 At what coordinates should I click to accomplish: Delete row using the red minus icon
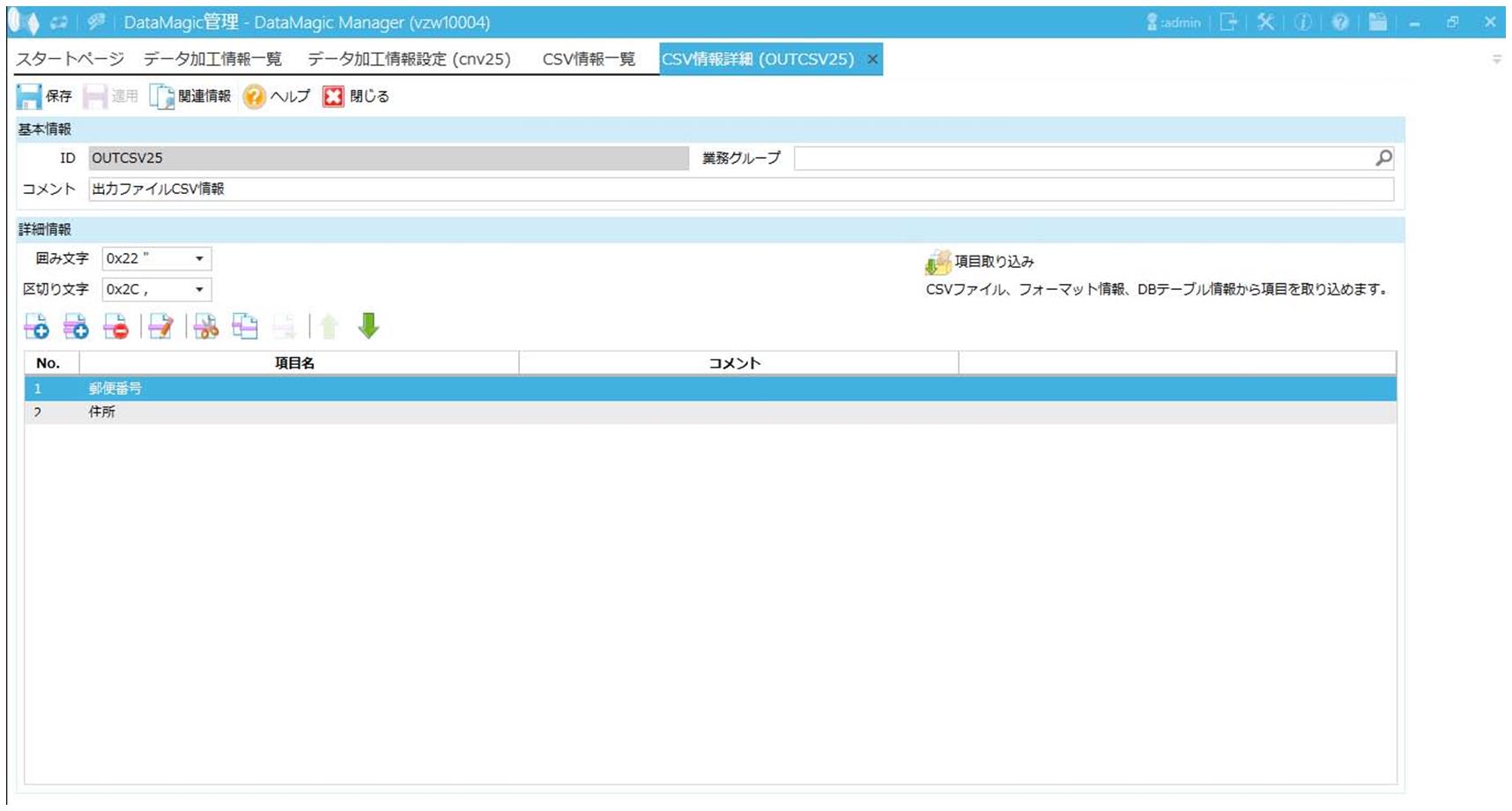pyautogui.click(x=115, y=327)
